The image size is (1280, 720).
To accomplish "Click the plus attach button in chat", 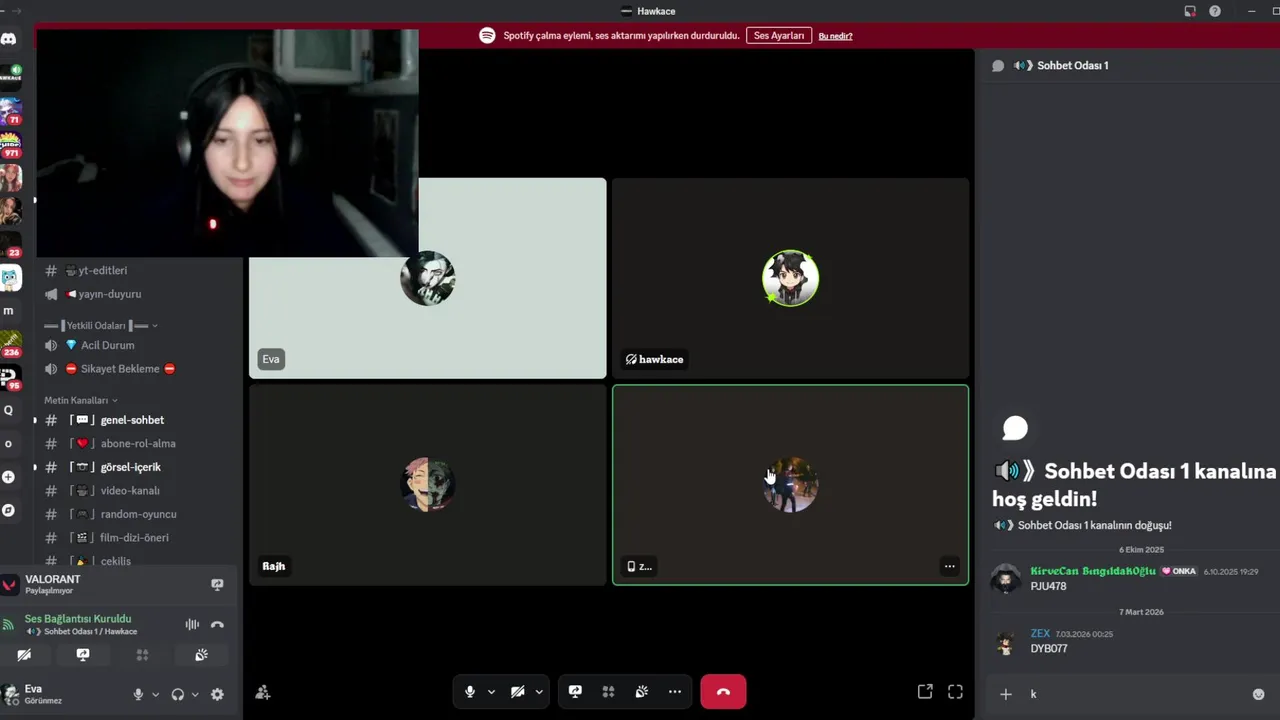I will 1006,694.
